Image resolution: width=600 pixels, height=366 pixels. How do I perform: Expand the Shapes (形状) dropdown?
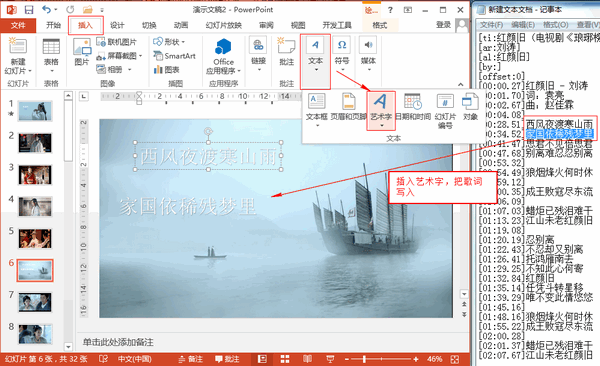pos(169,41)
